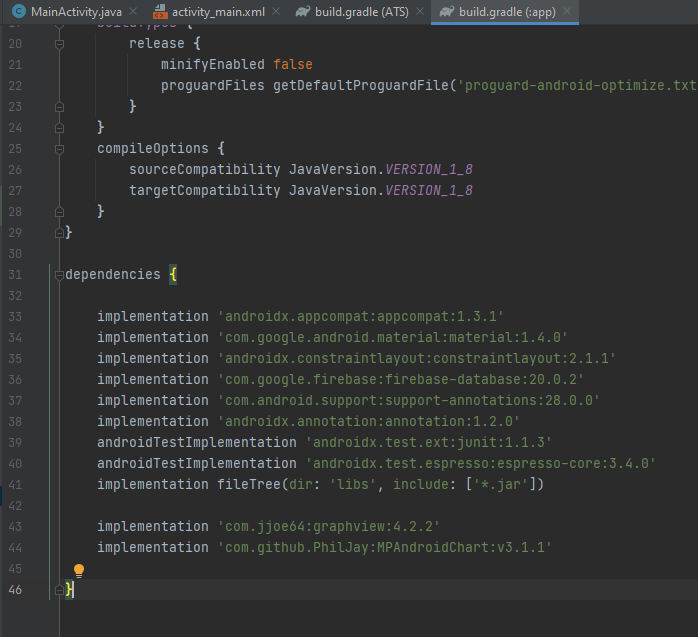
Task: Click 'androidTestImplementation' on line 40
Action: click(197, 463)
